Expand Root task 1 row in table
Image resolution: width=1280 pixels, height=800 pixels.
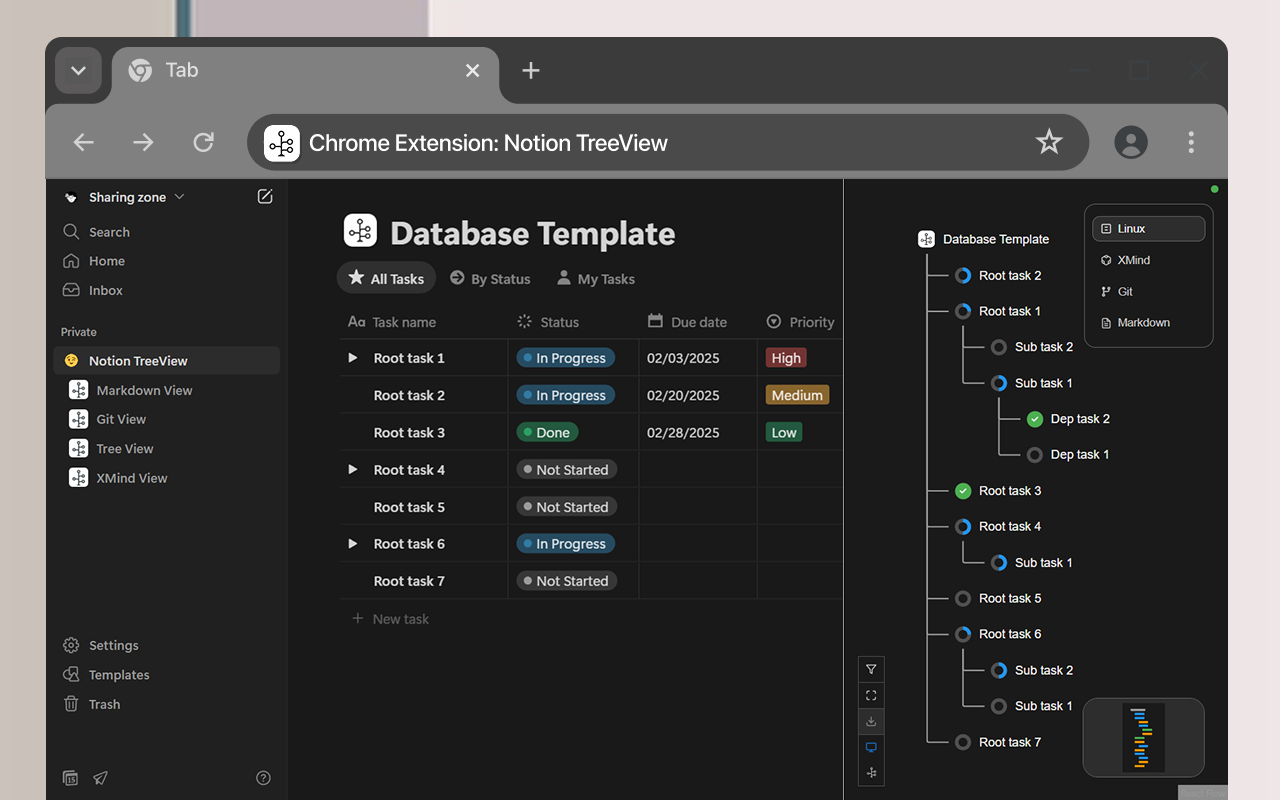352,358
